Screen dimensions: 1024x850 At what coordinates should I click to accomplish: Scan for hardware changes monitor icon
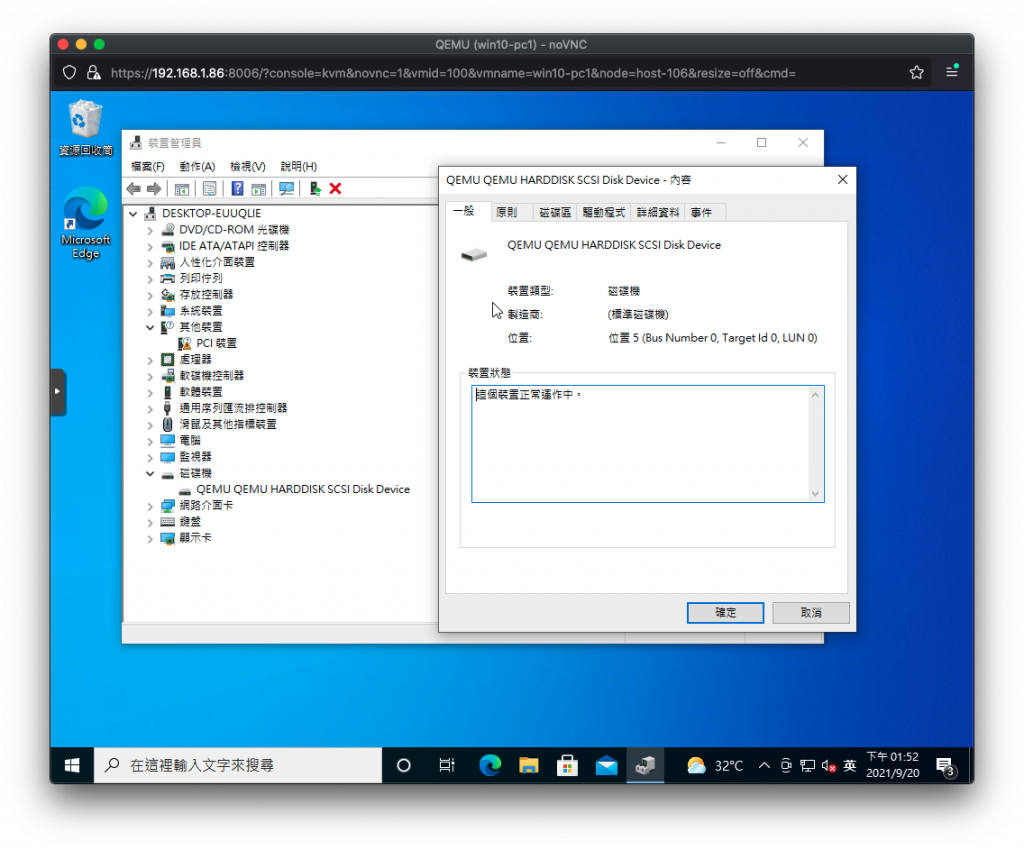tap(287, 189)
